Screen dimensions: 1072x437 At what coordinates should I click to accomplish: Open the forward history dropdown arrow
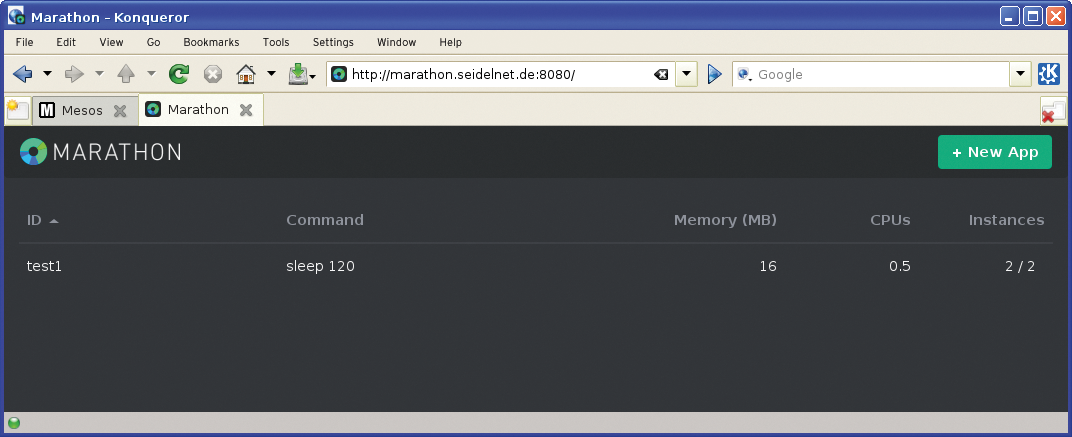coord(99,73)
